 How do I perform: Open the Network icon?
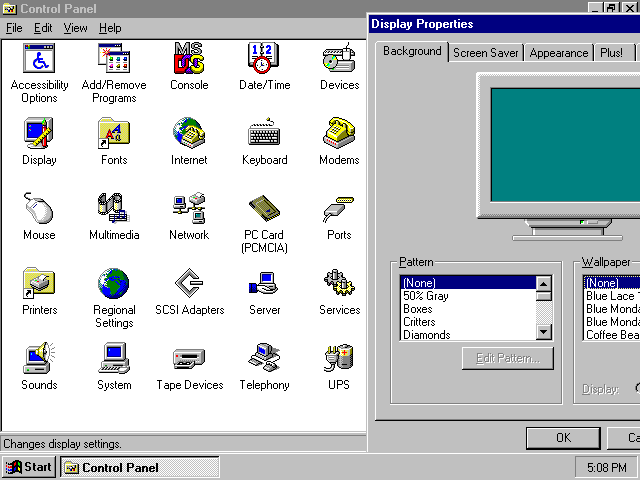click(189, 208)
